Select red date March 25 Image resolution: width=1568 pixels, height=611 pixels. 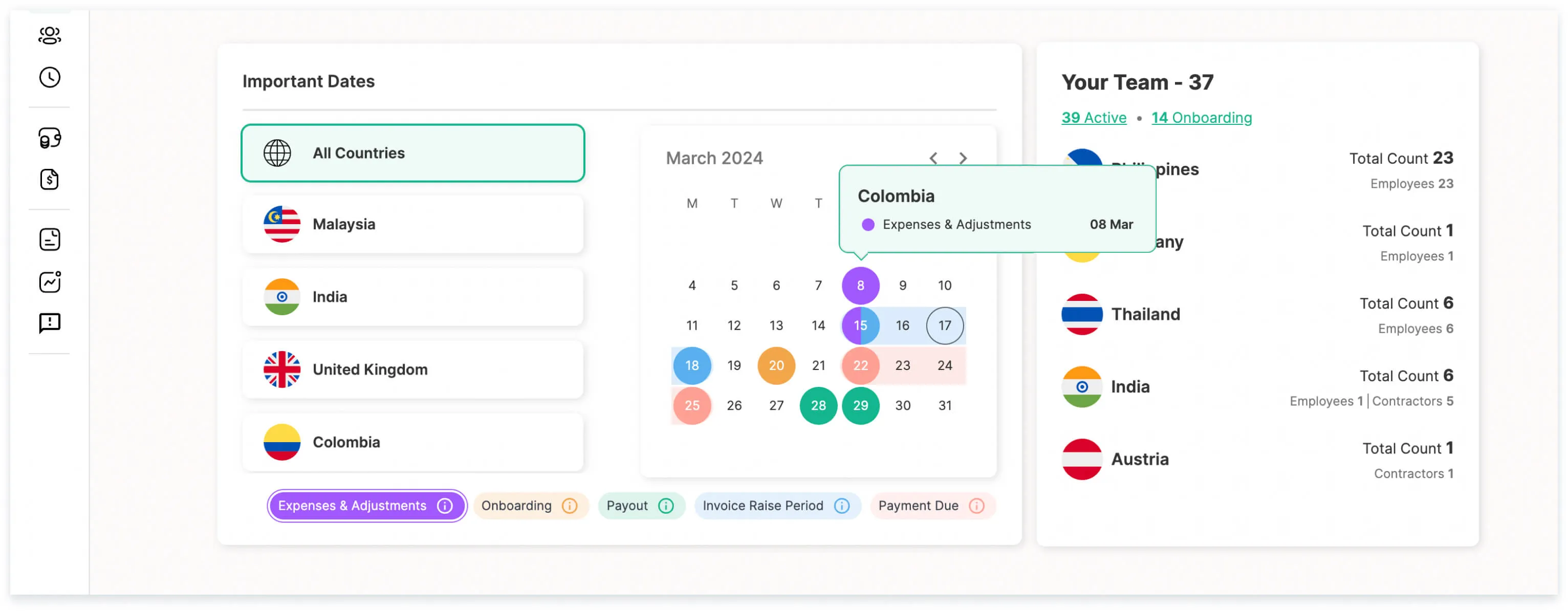pyautogui.click(x=692, y=406)
